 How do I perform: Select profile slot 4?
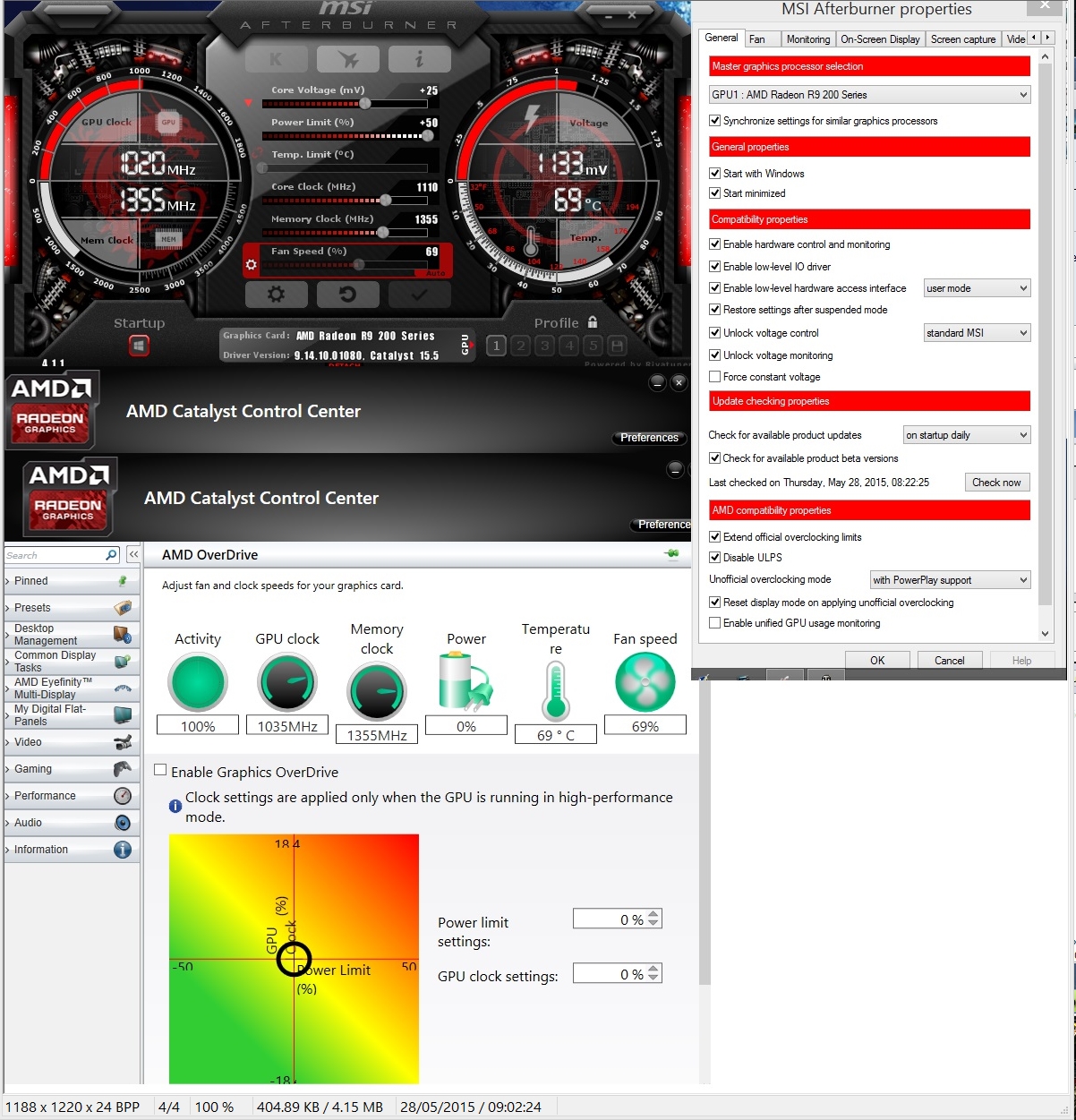tap(568, 346)
